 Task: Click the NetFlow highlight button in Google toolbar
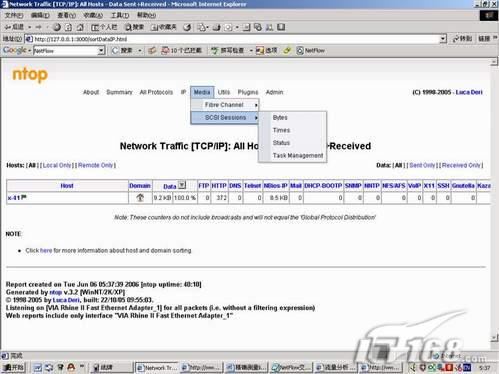tap(311, 50)
